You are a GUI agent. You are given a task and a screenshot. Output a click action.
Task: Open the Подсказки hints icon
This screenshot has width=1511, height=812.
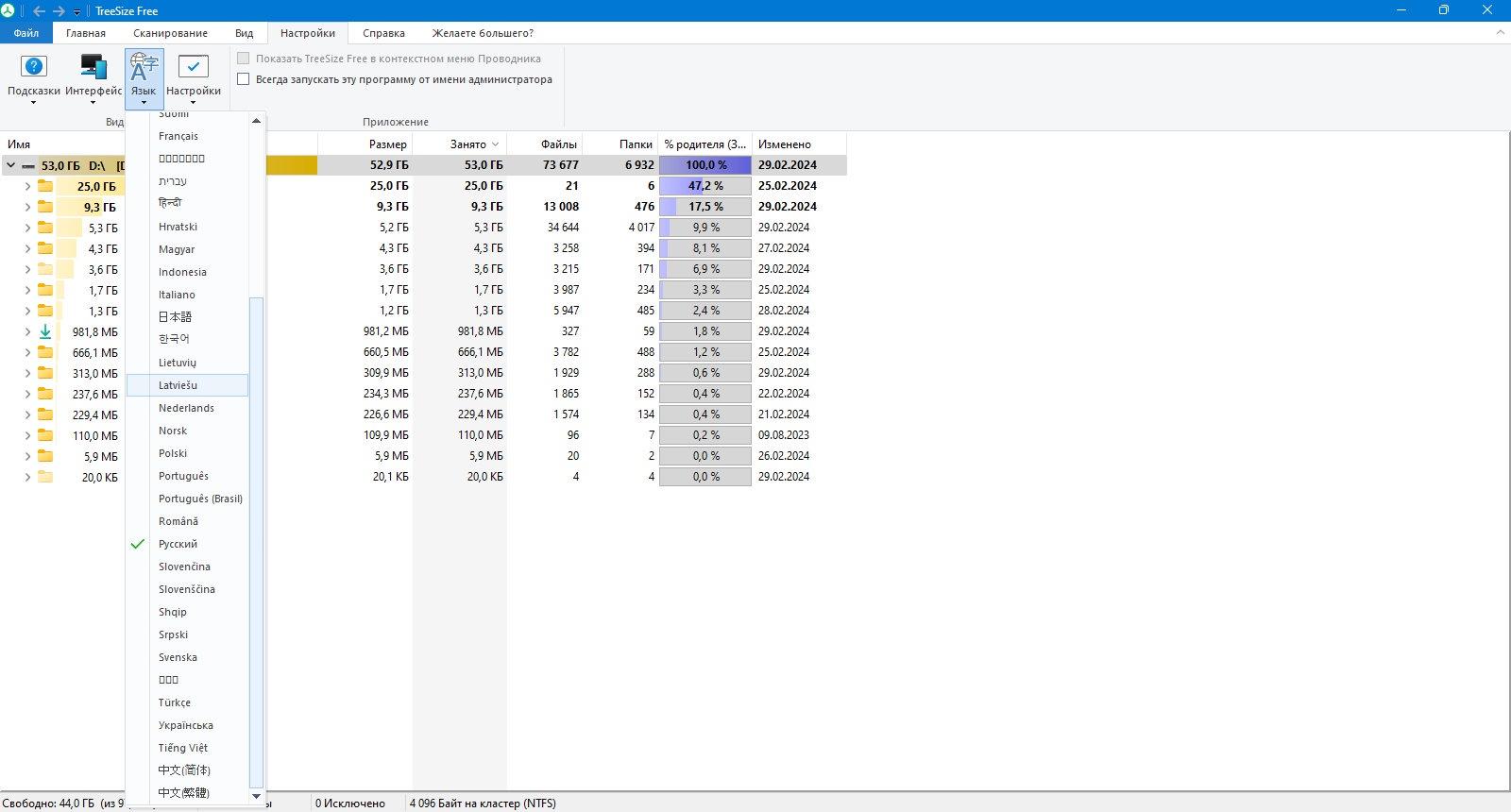pos(34,67)
